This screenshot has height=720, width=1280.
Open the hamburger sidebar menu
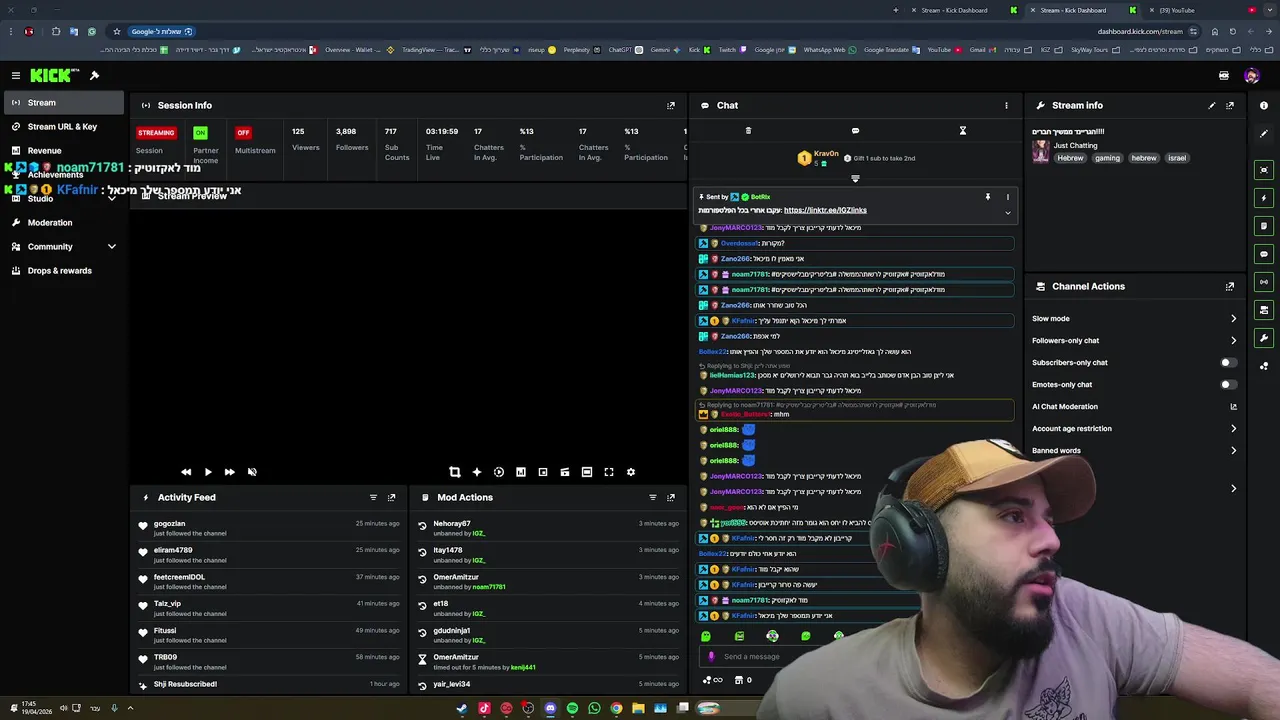tap(16, 76)
